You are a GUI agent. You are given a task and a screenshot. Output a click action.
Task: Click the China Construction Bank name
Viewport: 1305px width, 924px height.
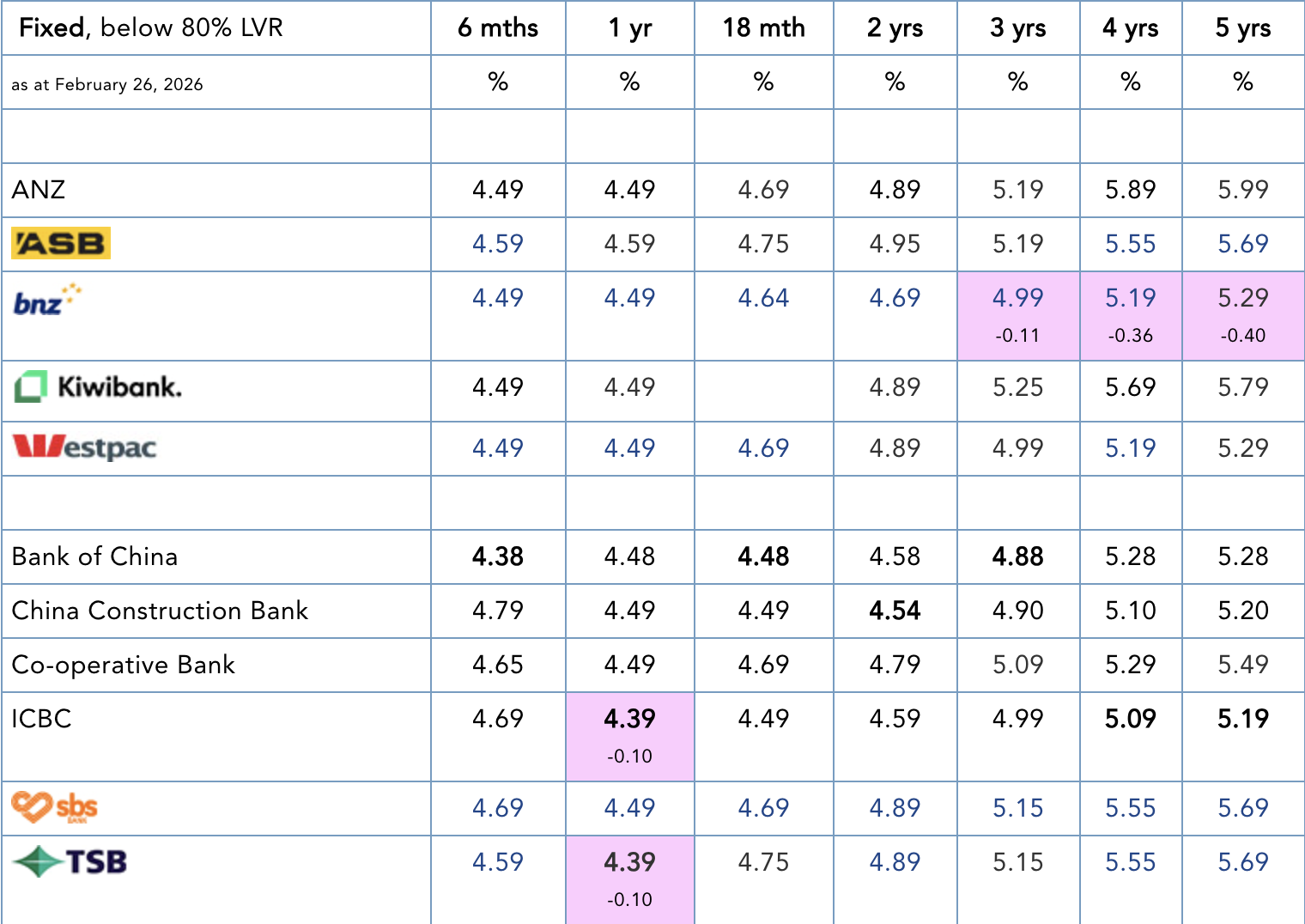click(x=160, y=611)
